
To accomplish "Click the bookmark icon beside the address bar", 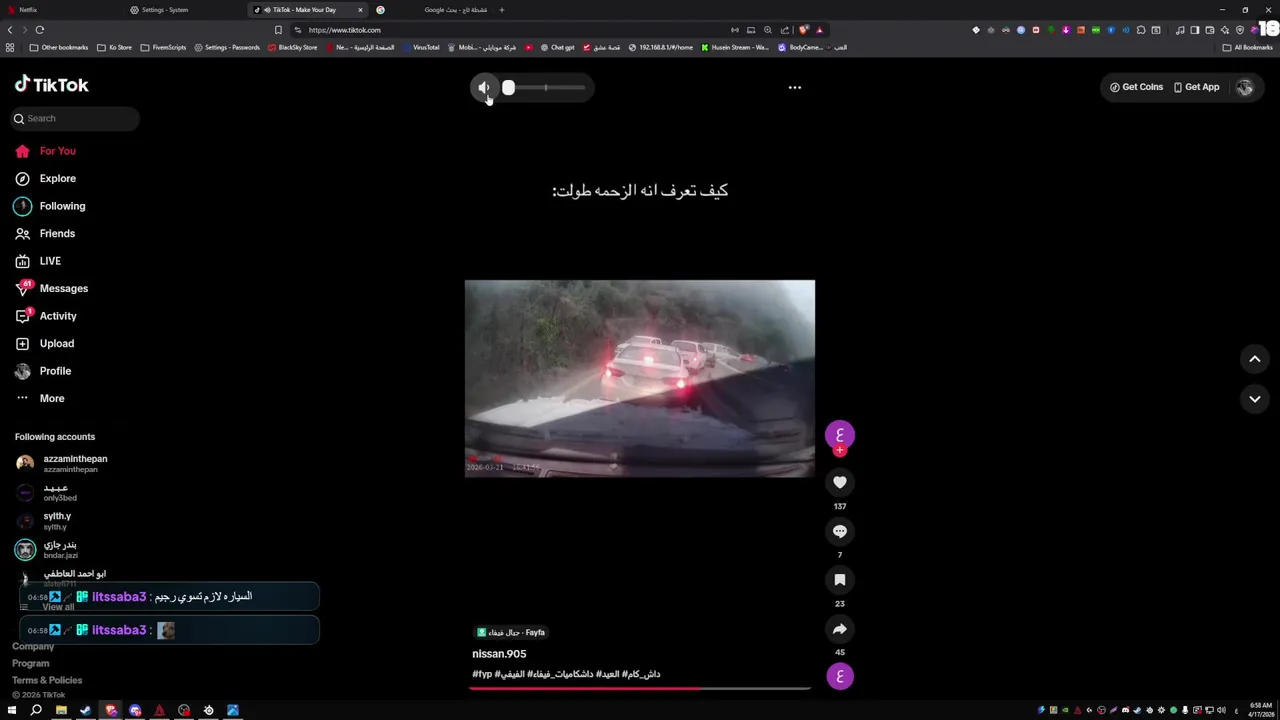I will (x=278, y=30).
